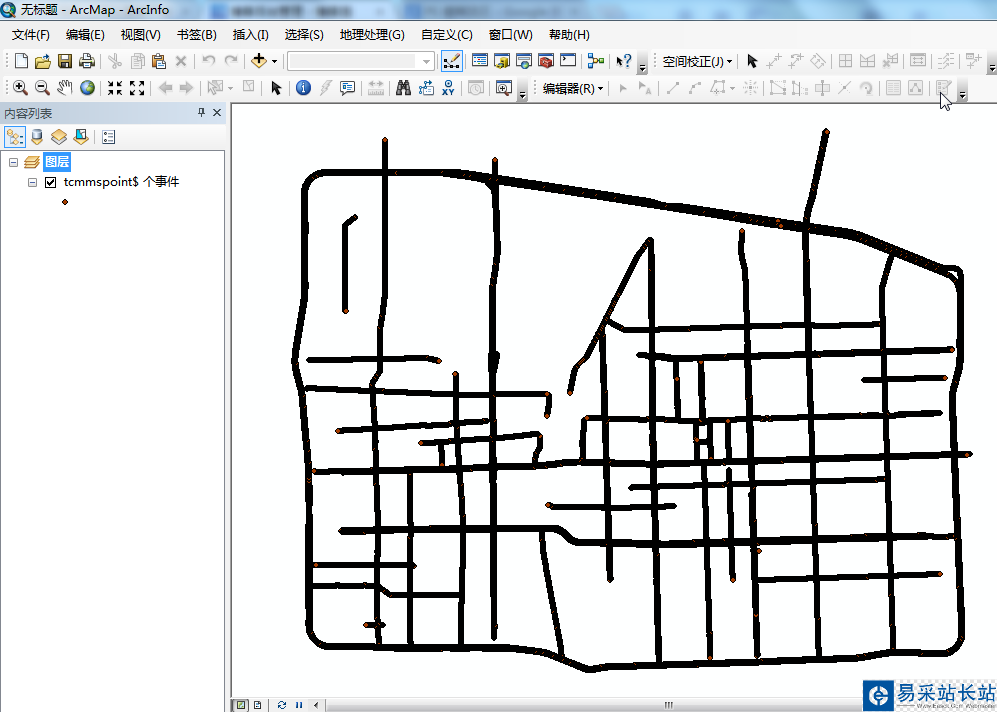This screenshot has width=997, height=712.
Task: Open the 编辑器(R) dropdown menu
Action: 573,88
